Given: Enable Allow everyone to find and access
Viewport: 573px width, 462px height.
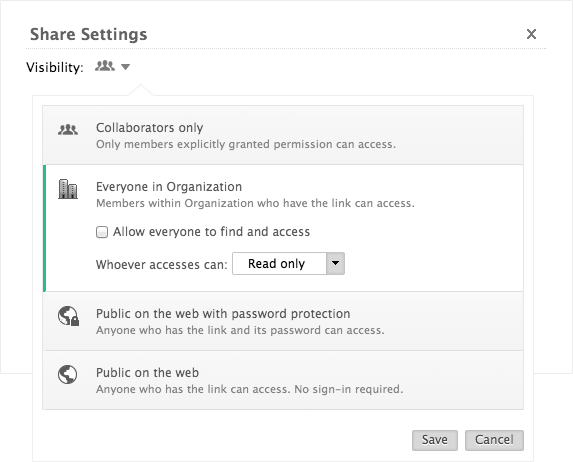Looking at the screenshot, I should [102, 232].
